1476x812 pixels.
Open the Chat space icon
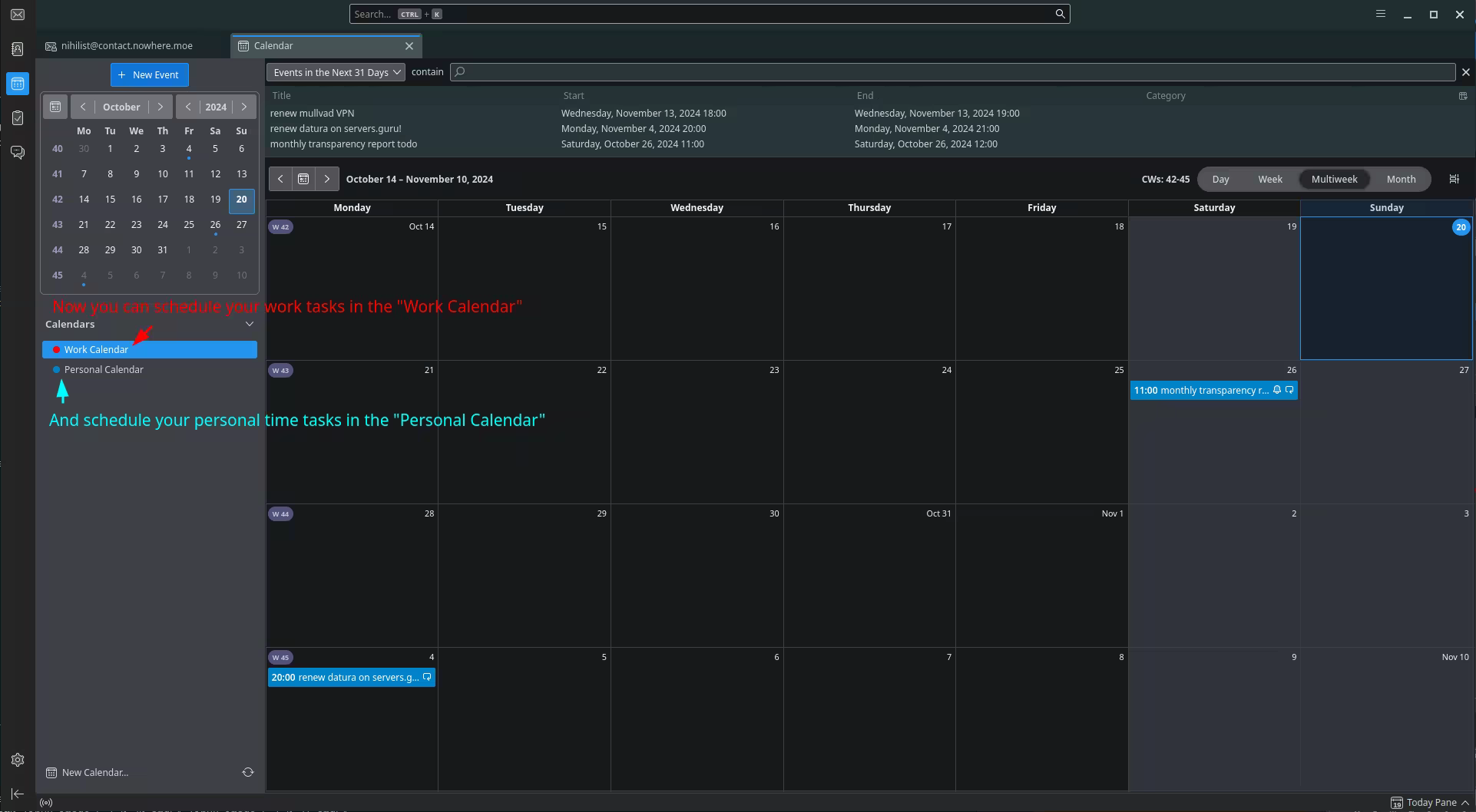18,153
